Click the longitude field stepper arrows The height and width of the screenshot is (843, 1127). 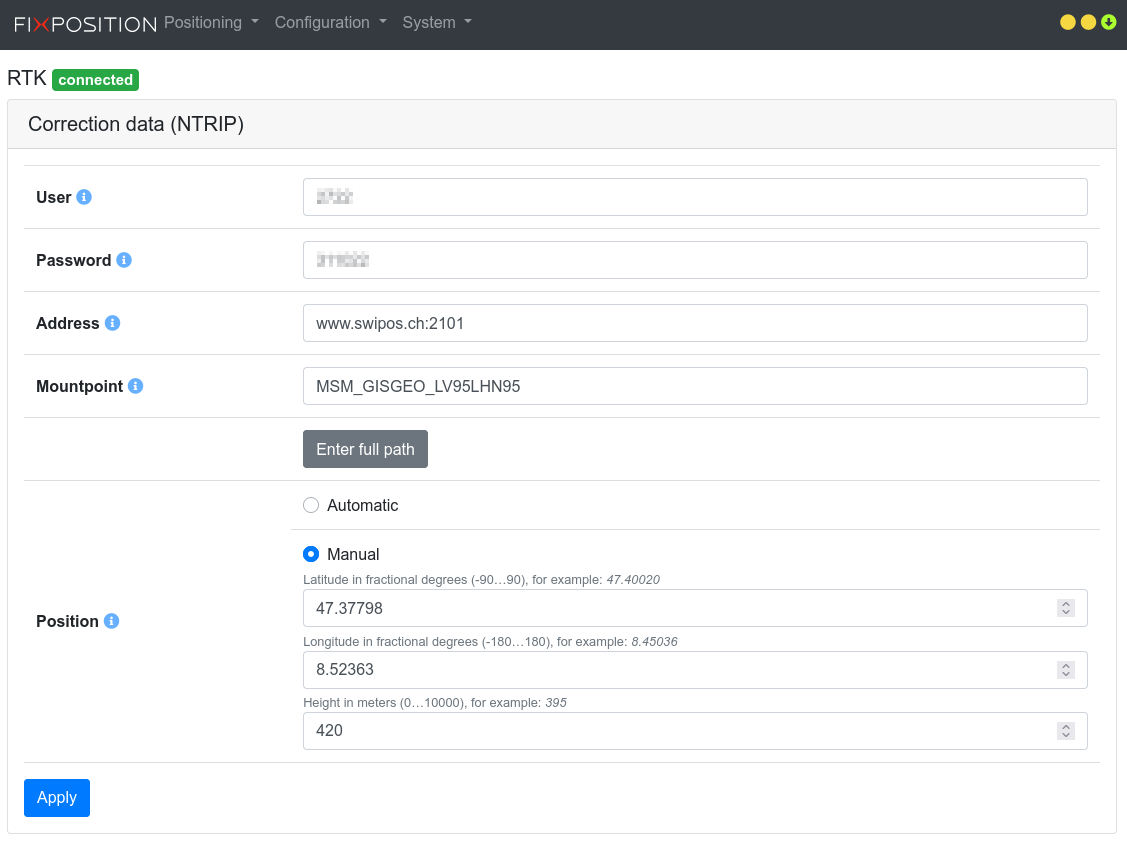click(x=1066, y=670)
